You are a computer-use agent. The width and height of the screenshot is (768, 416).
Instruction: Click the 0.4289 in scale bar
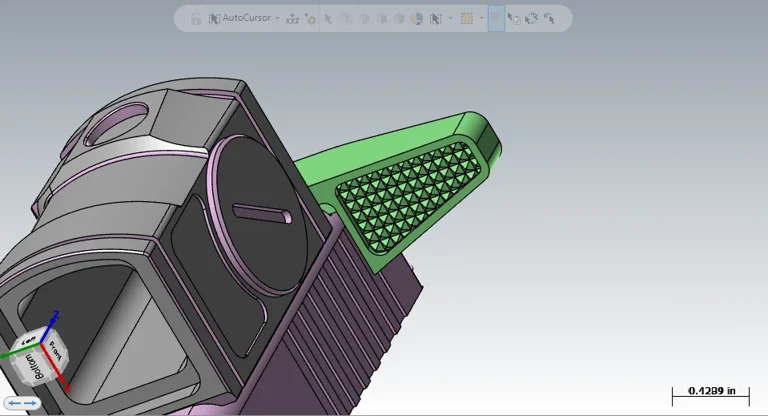tap(709, 392)
